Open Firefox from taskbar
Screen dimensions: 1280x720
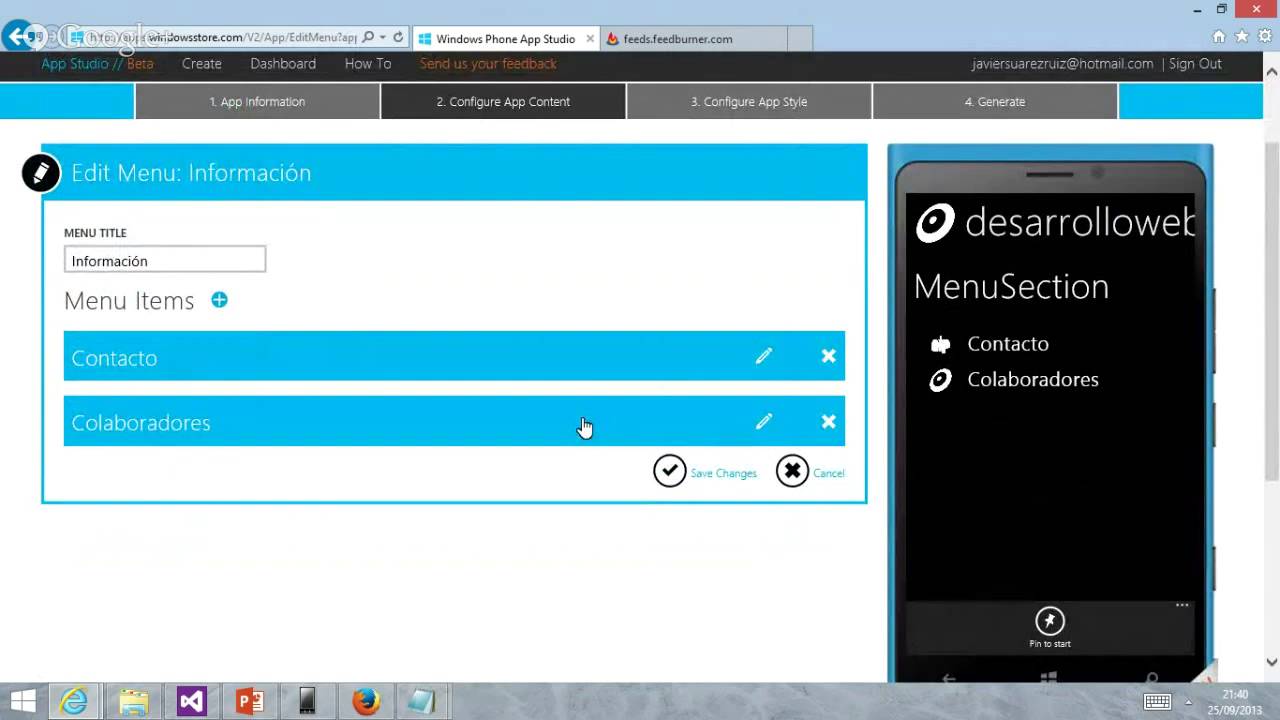point(366,701)
